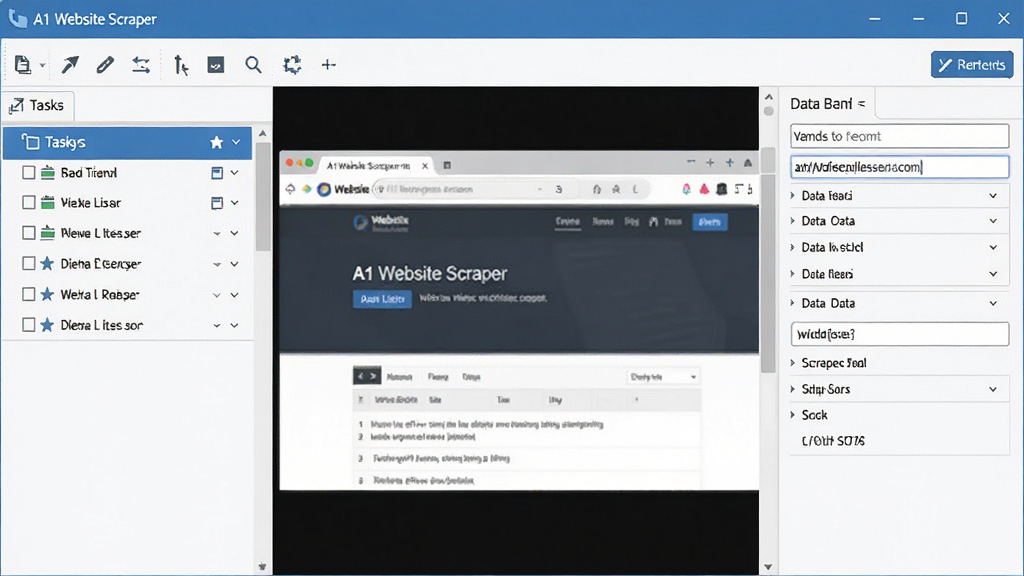Click the blue button under A1 Website Scraper heading
The width and height of the screenshot is (1024, 576).
[x=382, y=299]
